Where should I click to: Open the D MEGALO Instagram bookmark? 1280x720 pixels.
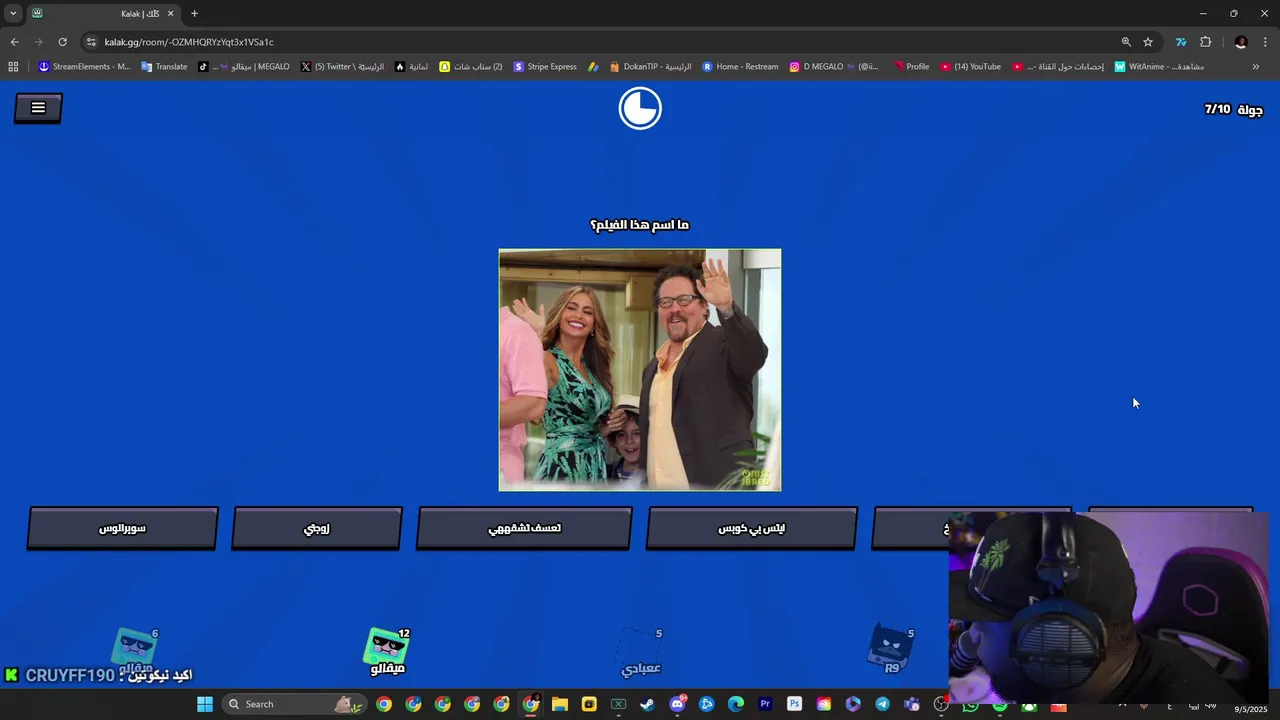(x=834, y=67)
